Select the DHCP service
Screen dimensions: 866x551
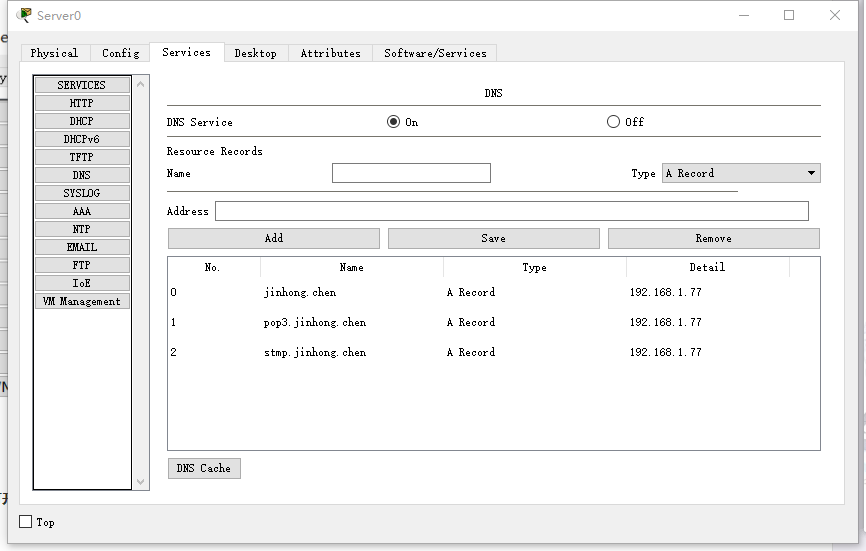82,121
